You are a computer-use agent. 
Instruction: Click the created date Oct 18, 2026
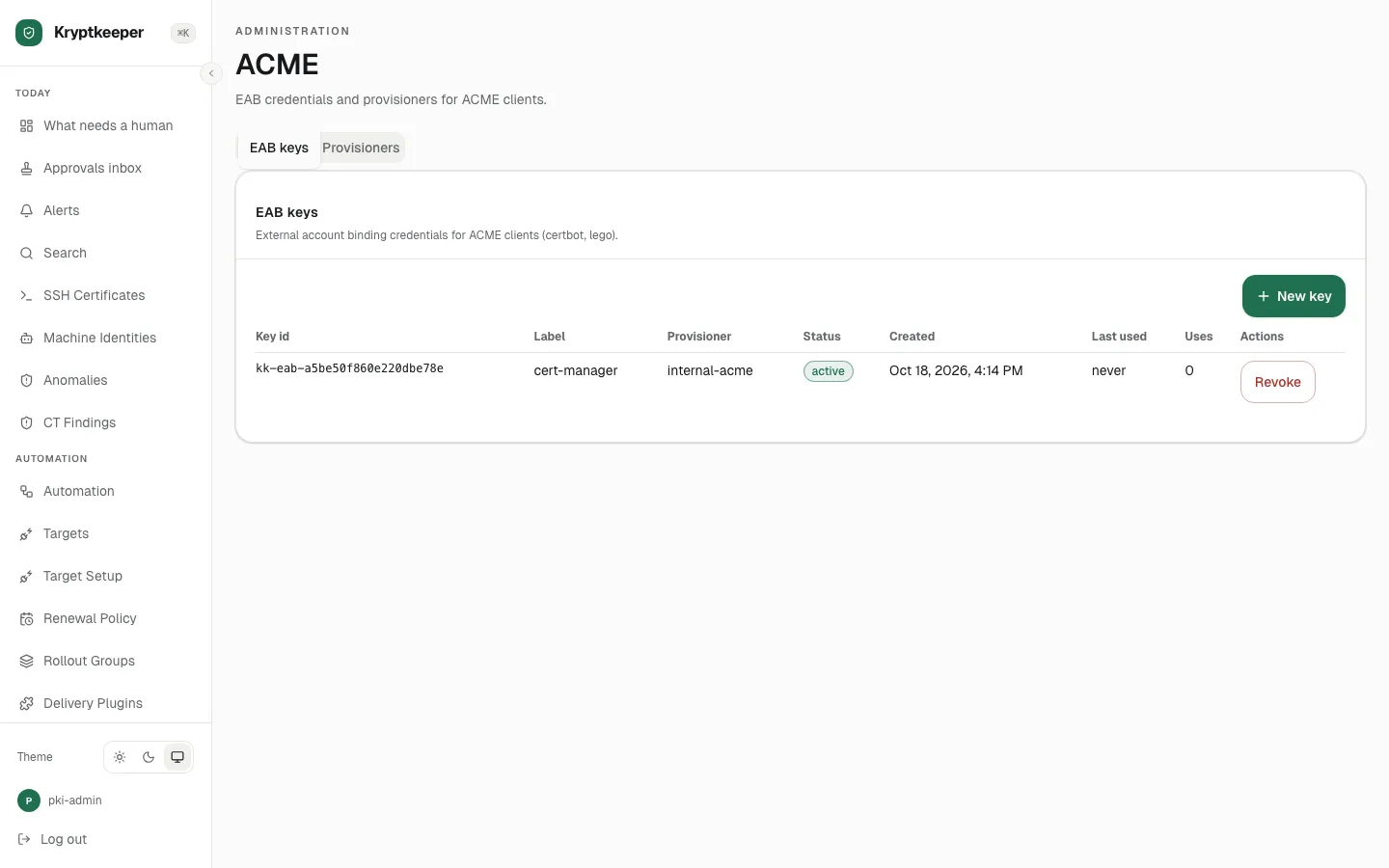(956, 371)
